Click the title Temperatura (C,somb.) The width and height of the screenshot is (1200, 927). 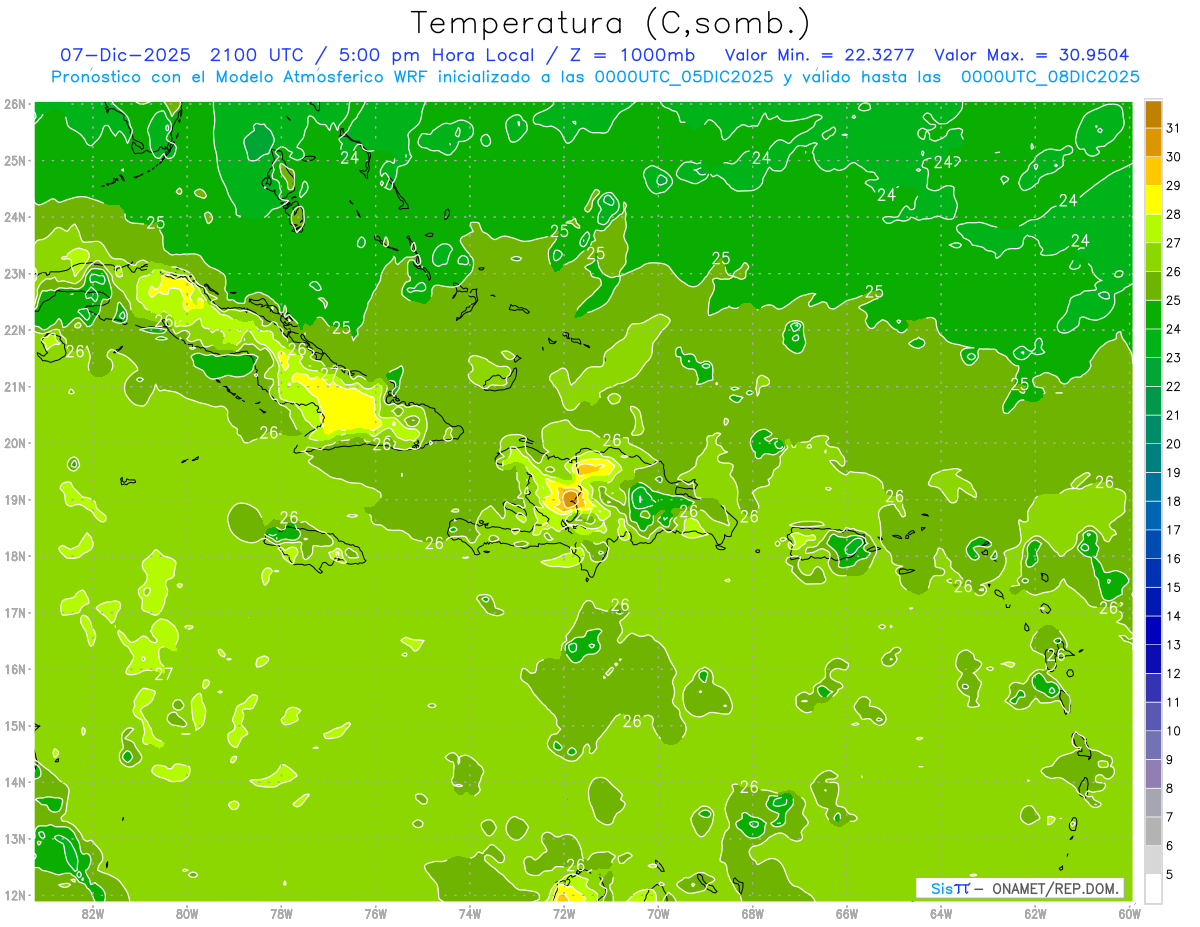(610, 23)
